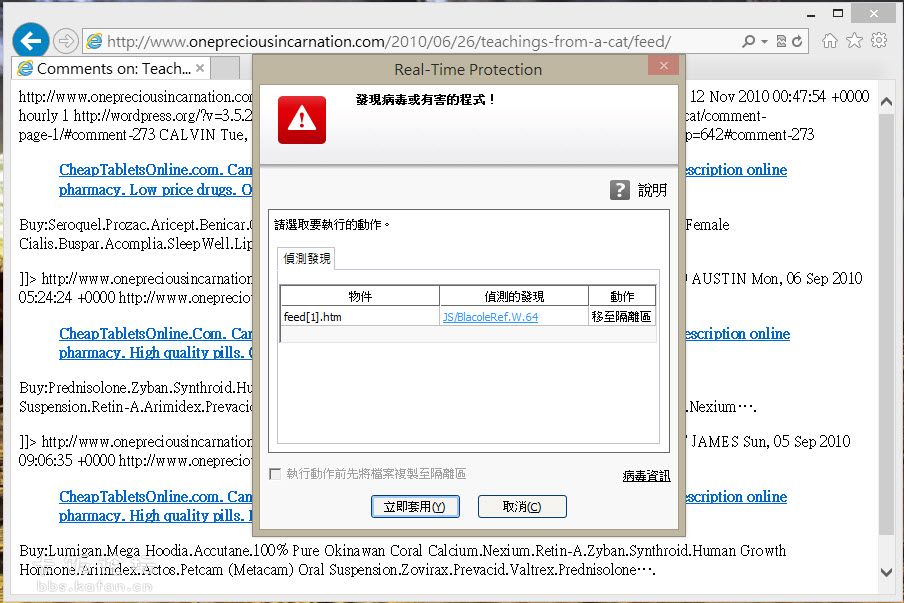Click the 物件 column header
The image size is (904, 603).
(x=360, y=296)
